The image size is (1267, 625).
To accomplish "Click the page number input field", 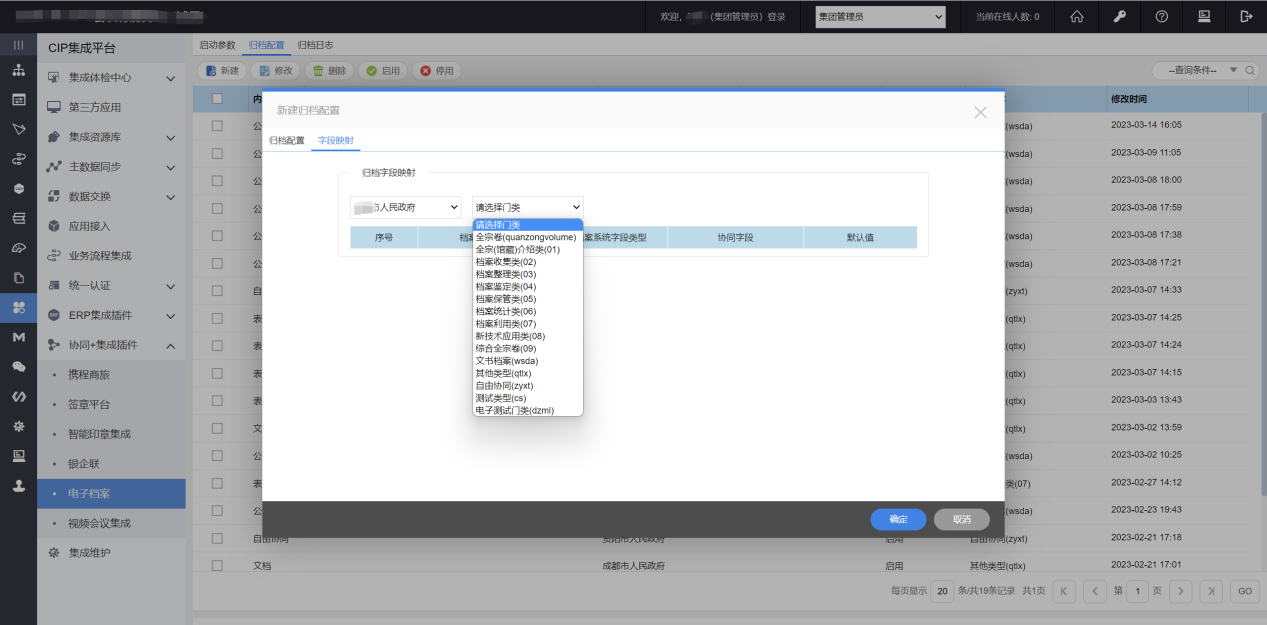I will [x=1137, y=591].
